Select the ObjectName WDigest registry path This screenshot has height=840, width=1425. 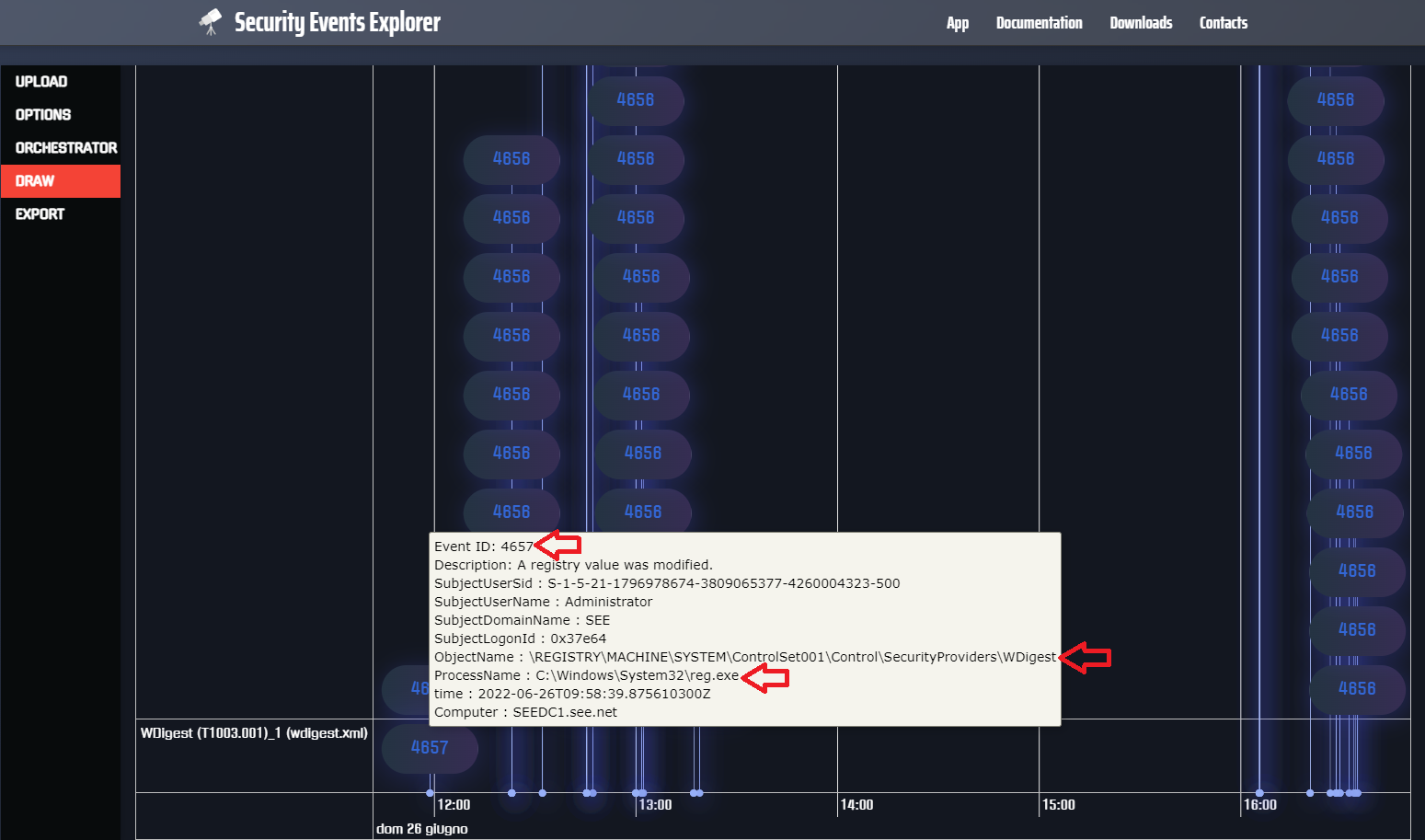pyautogui.click(x=745, y=657)
